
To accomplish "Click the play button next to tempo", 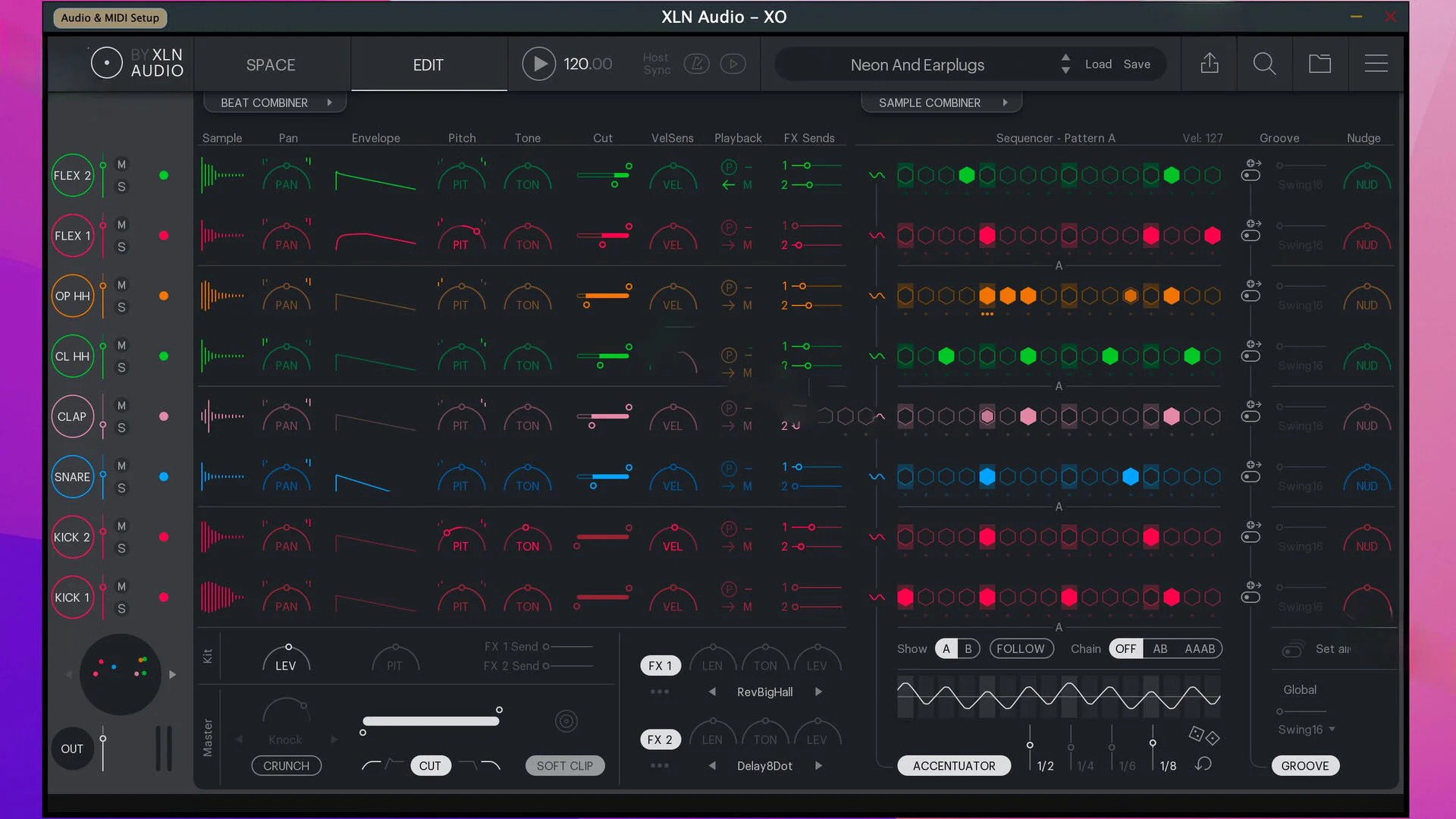I will [538, 64].
